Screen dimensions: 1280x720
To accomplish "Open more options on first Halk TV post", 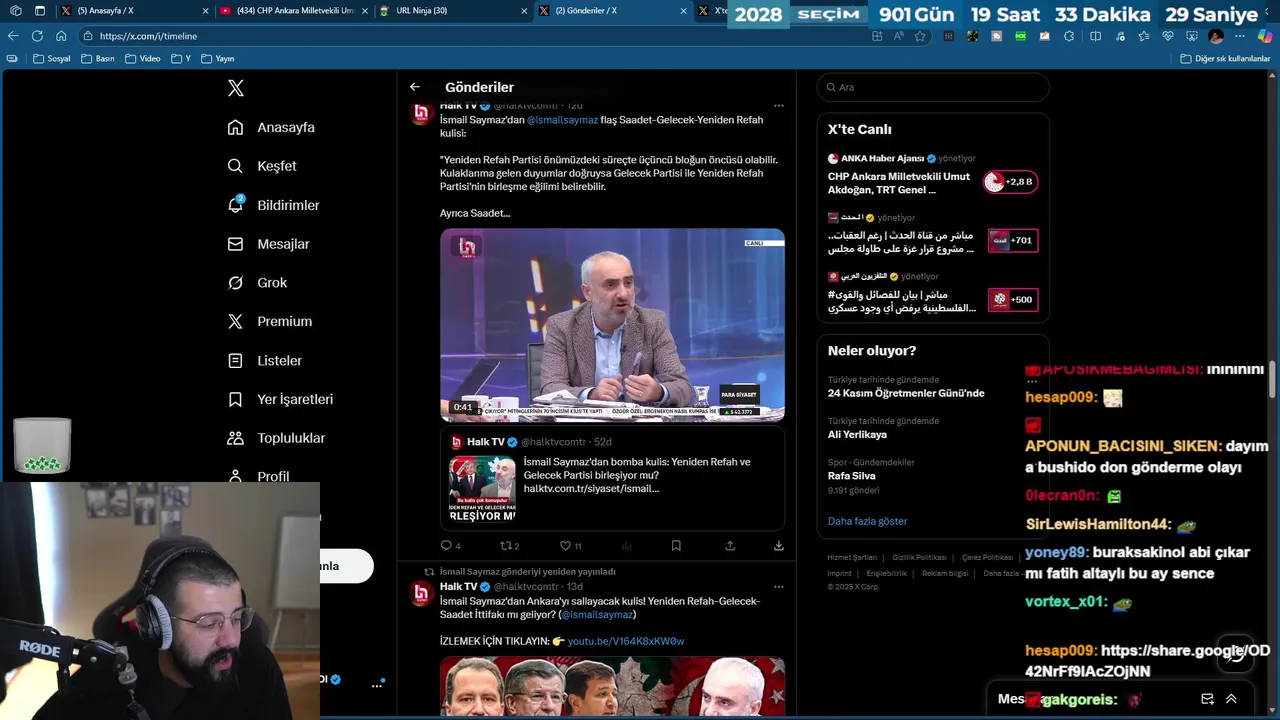I will 778,105.
